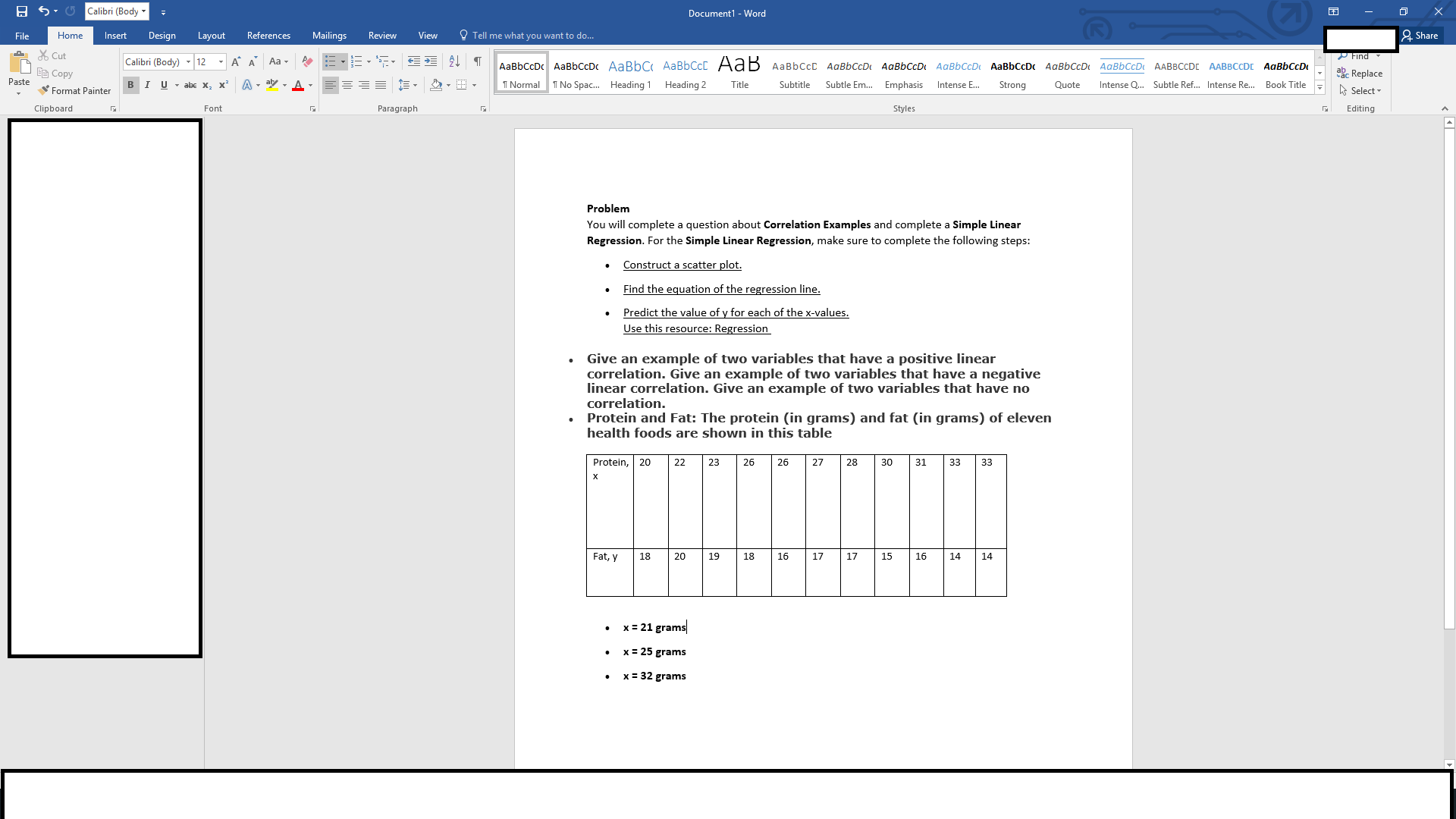Click the Subscript icon
Viewport: 1456px width, 819px height.
(206, 85)
